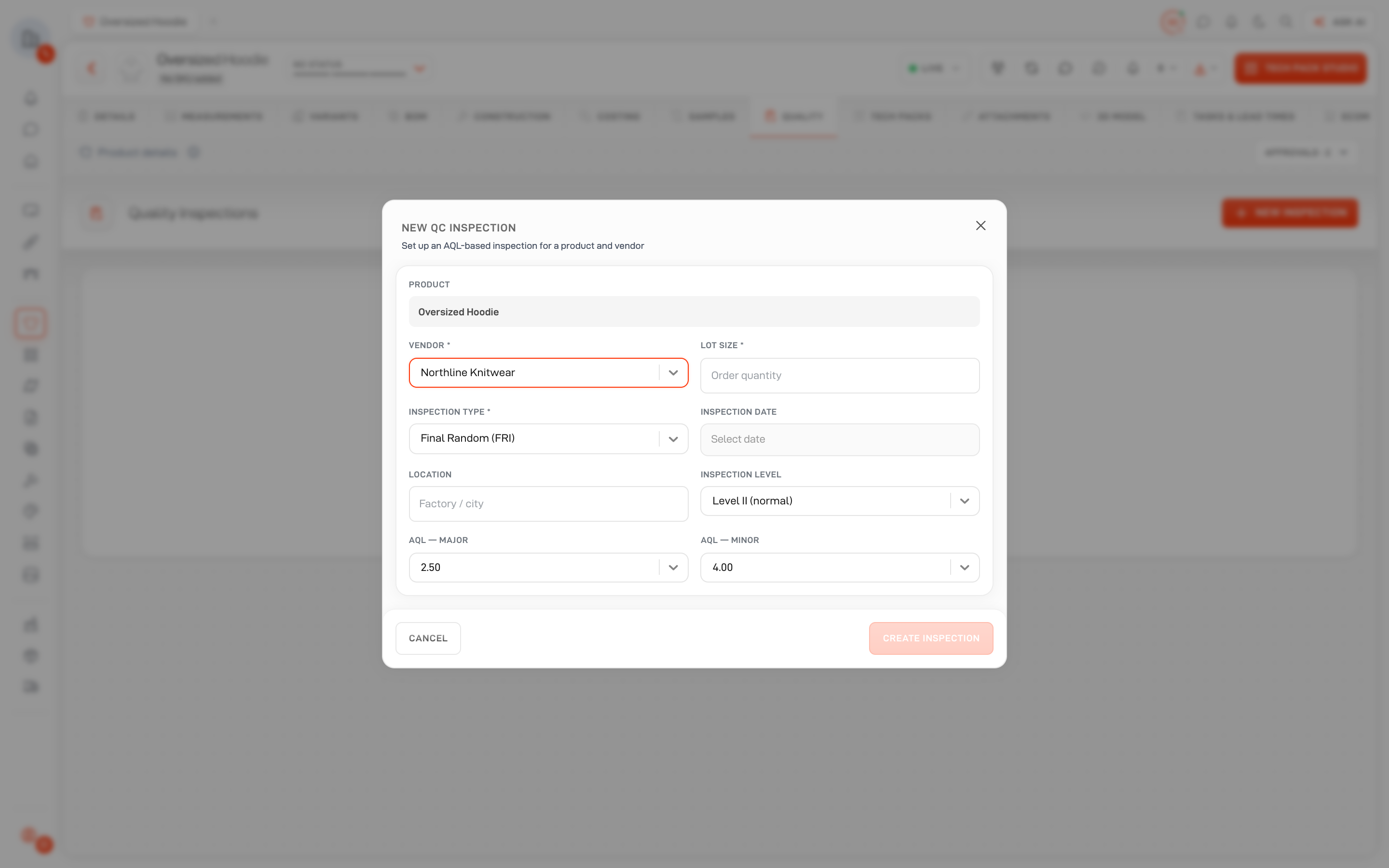Click the New Inspection button behind the dialog
Viewport: 1389px width, 868px height.
[x=1290, y=213]
